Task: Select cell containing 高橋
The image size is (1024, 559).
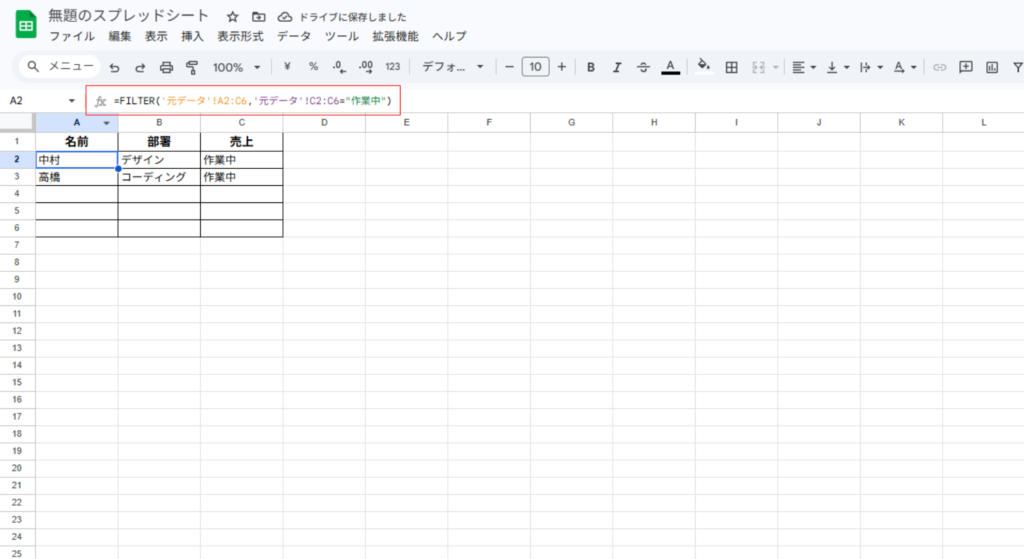Action: coord(76,177)
